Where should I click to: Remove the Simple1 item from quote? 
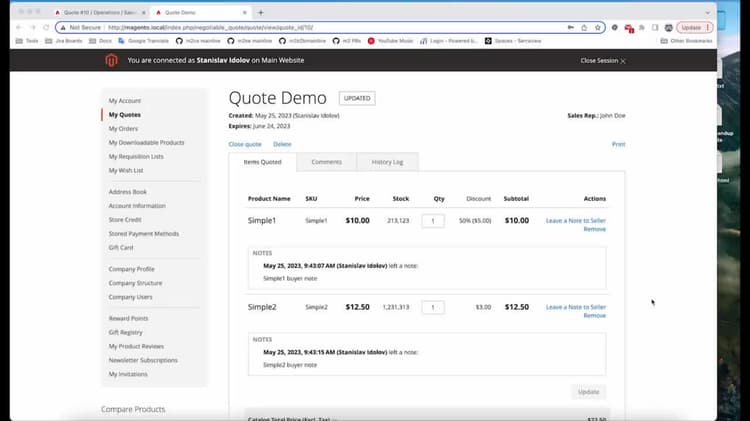pos(595,229)
